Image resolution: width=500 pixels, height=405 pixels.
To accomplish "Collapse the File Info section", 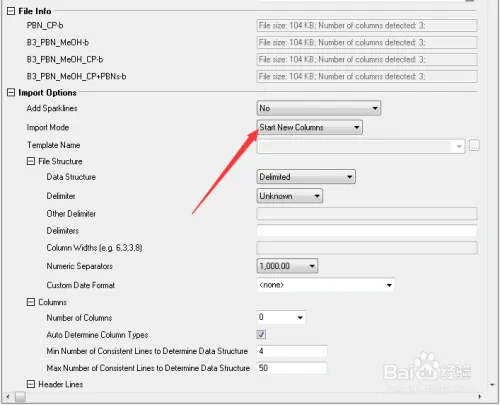I will pyautogui.click(x=11, y=11).
